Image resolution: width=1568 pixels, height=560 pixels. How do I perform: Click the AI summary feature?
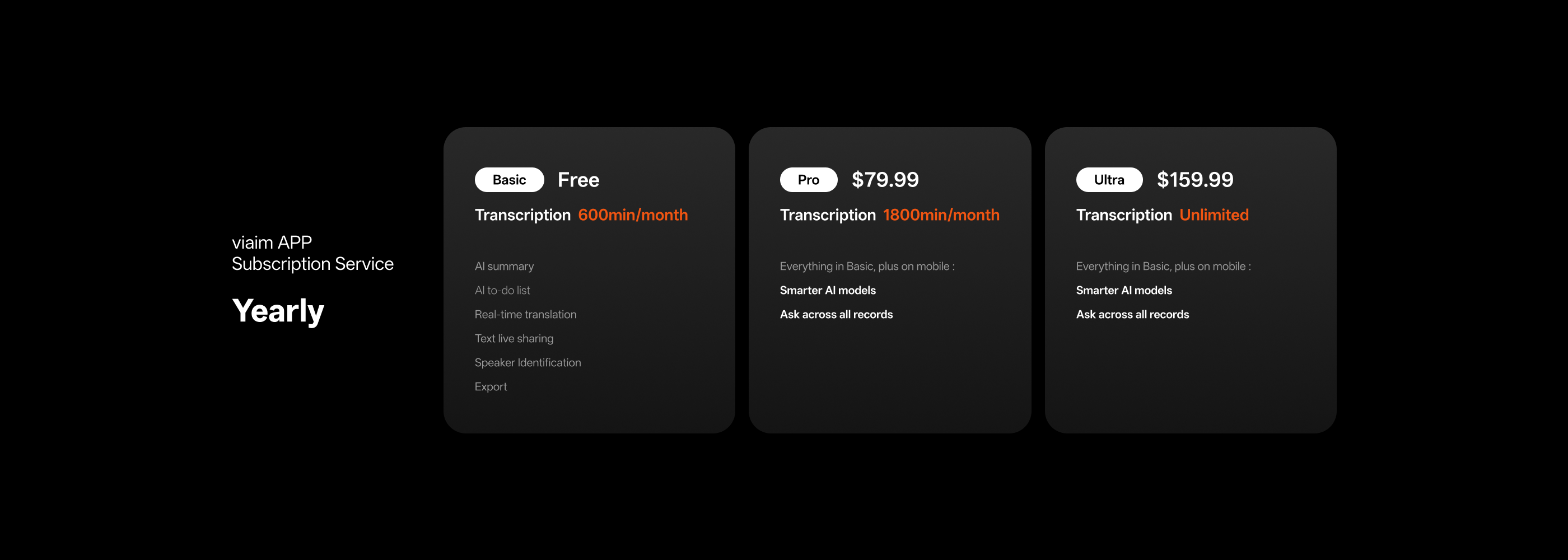504,266
